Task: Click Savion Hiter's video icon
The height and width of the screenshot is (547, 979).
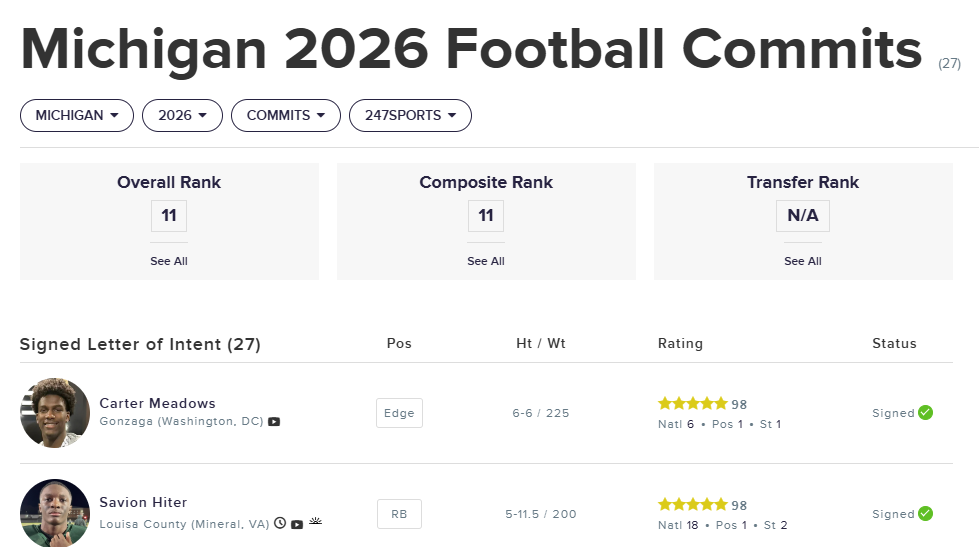Action: tap(297, 523)
